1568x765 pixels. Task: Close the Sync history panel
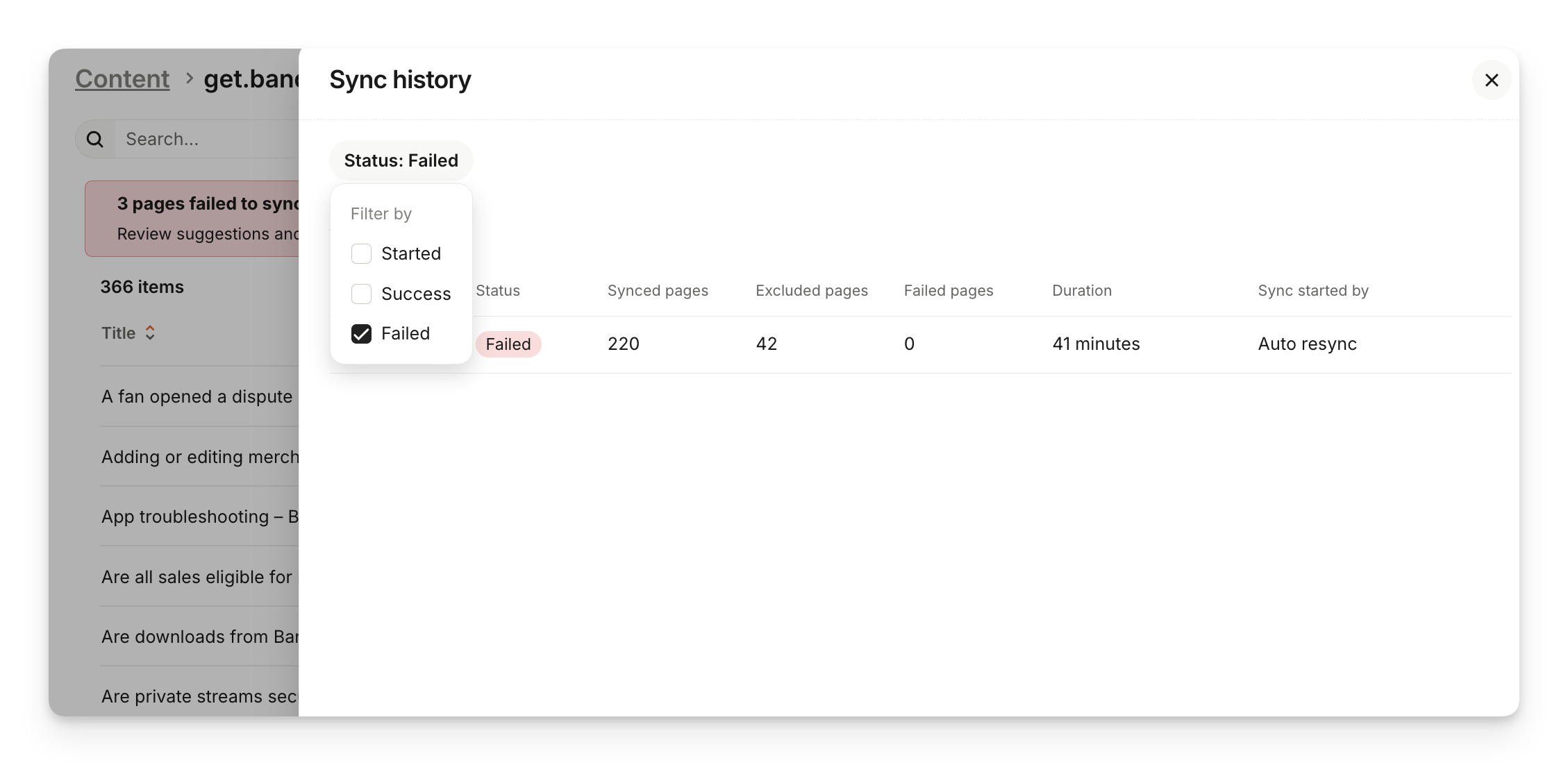click(1491, 81)
